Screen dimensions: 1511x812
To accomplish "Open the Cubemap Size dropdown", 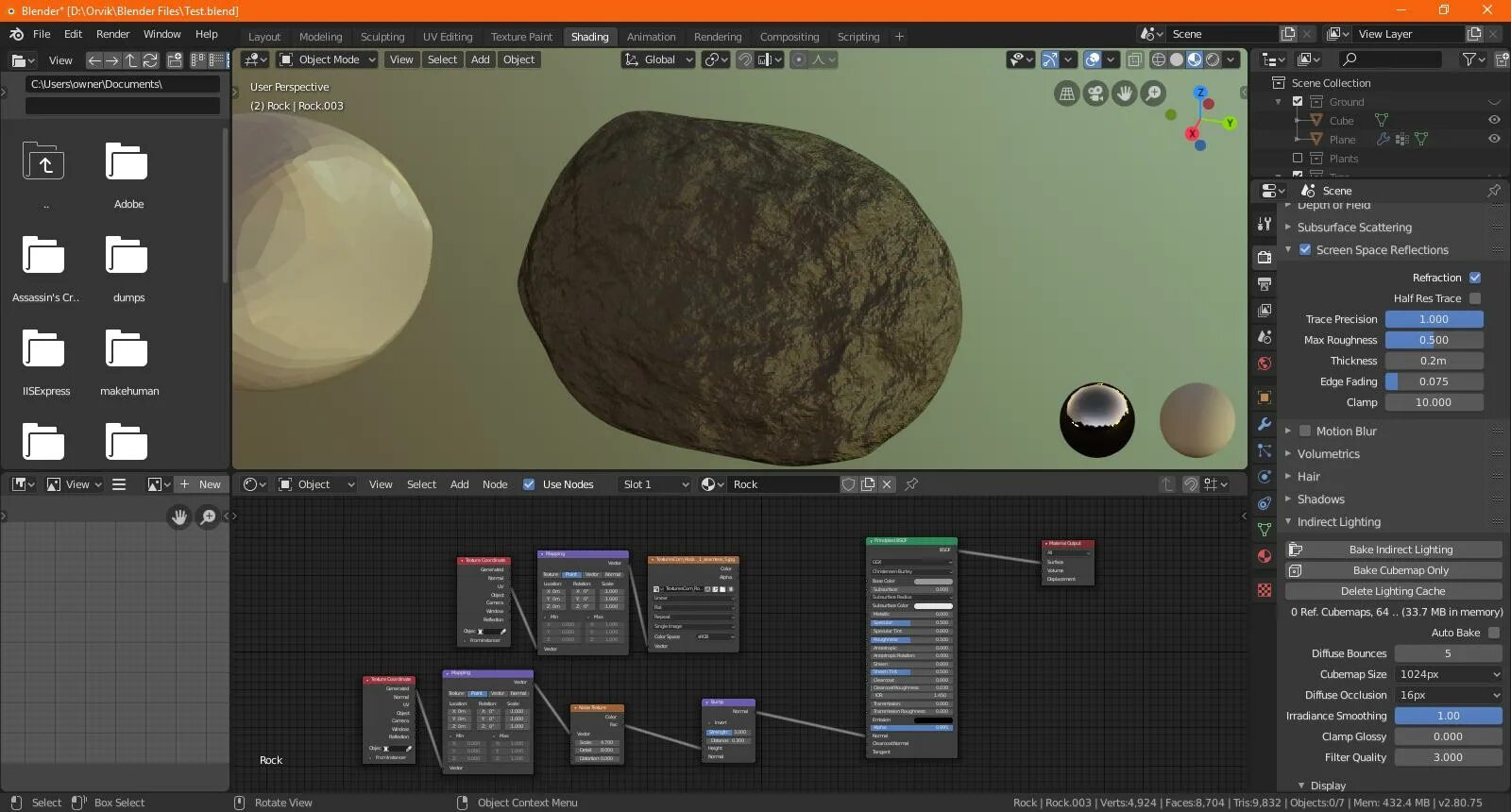I will (1448, 674).
